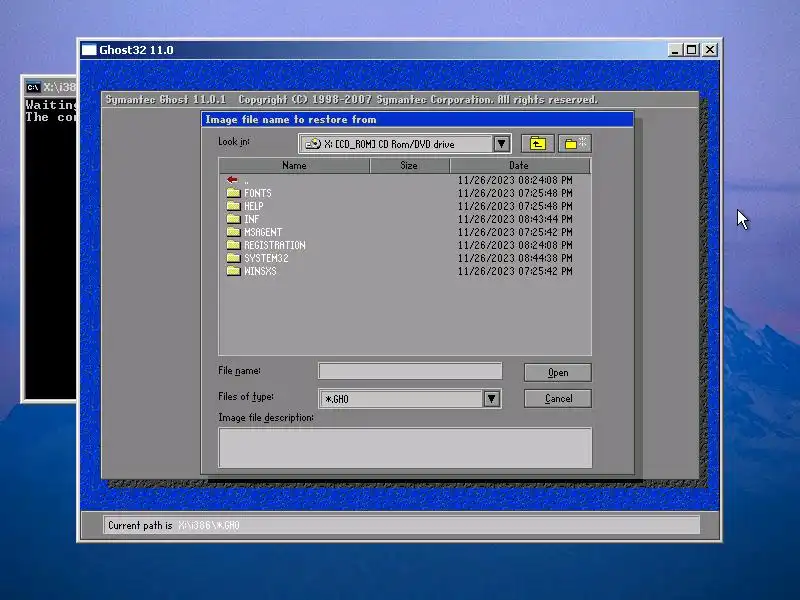Click the Ghost32 11.0 window title icon
The height and width of the screenshot is (600, 800).
pos(89,49)
